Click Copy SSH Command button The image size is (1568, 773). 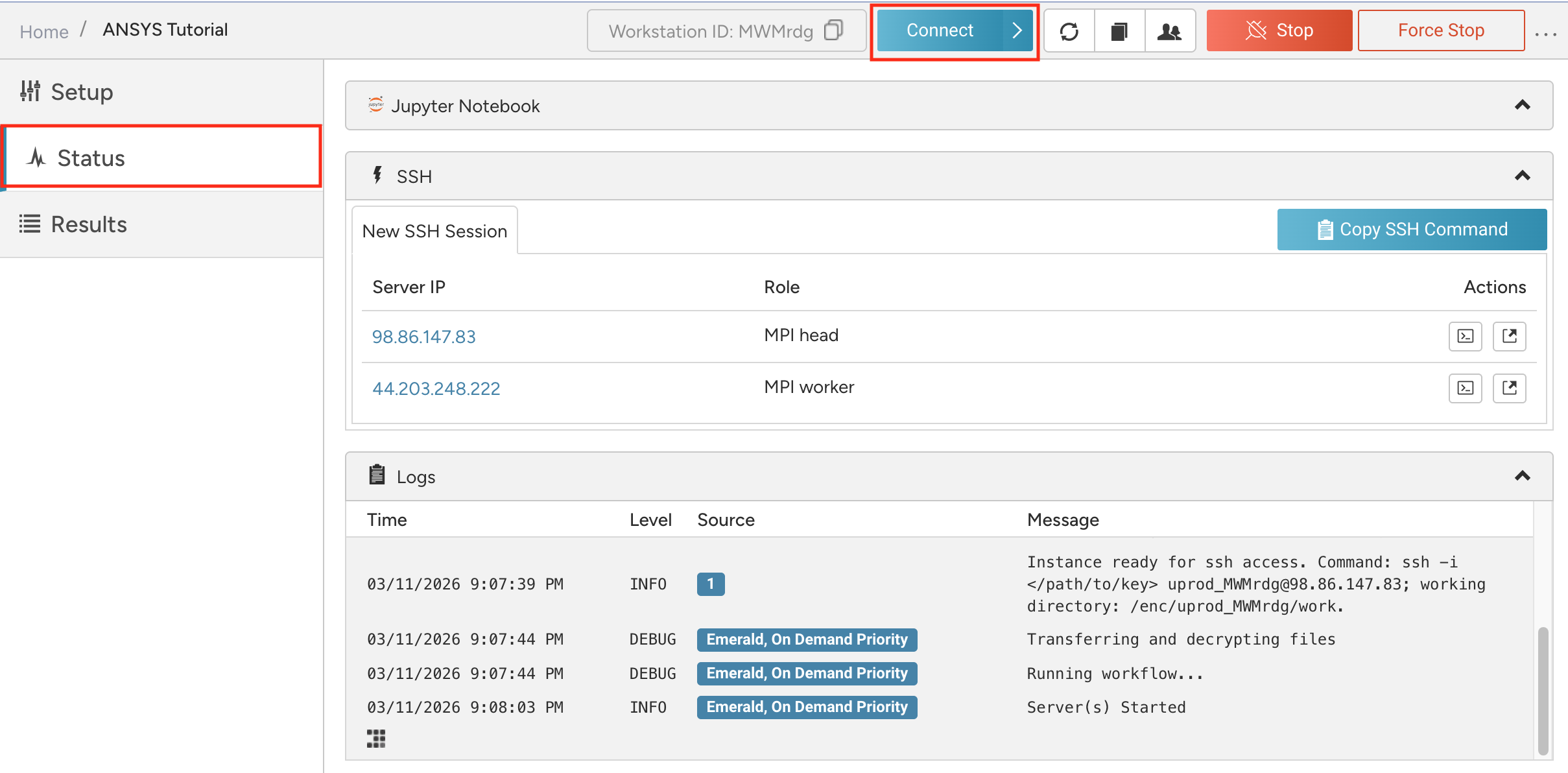pos(1412,229)
